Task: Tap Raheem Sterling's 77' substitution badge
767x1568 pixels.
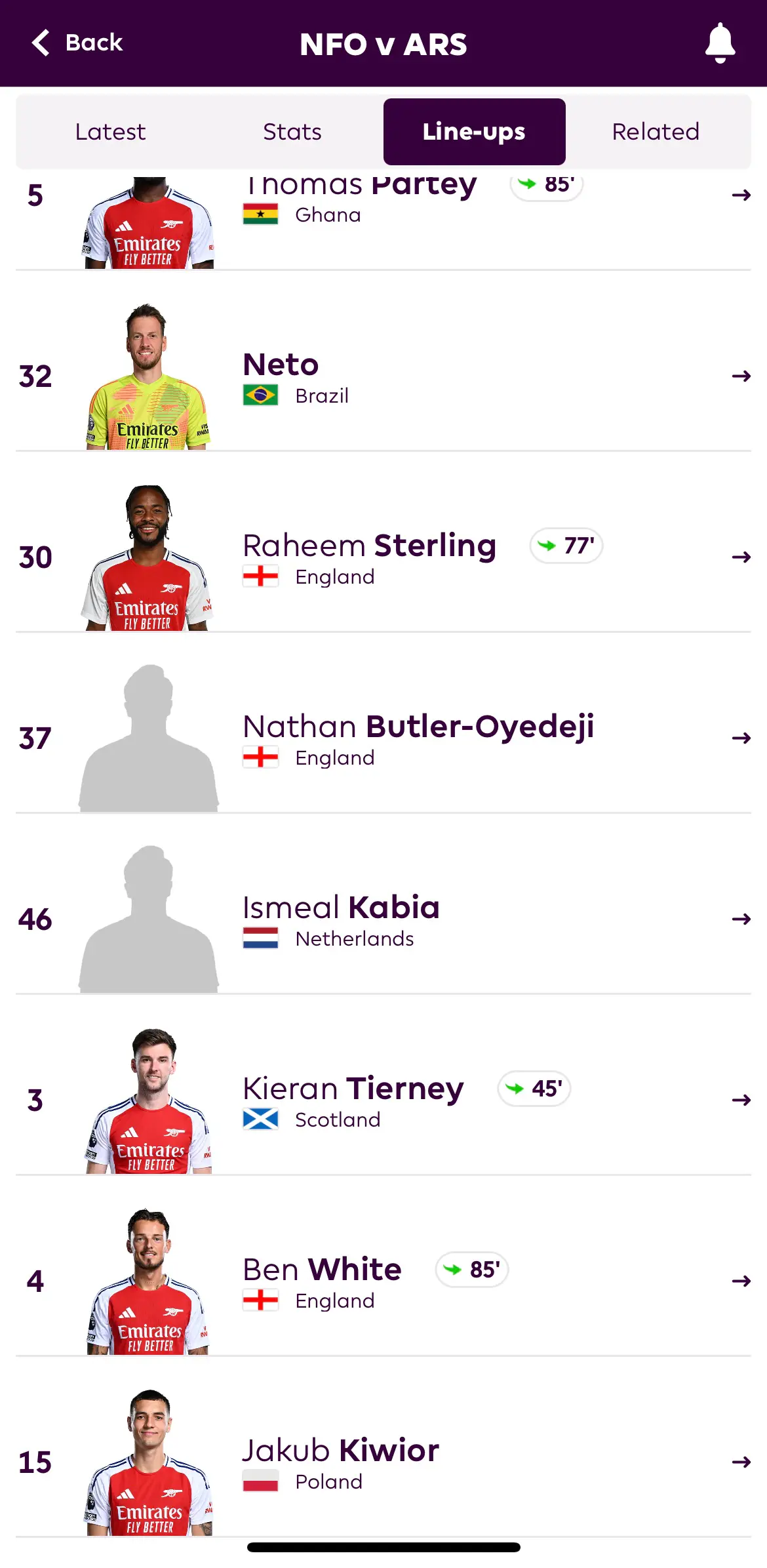Action: click(566, 546)
